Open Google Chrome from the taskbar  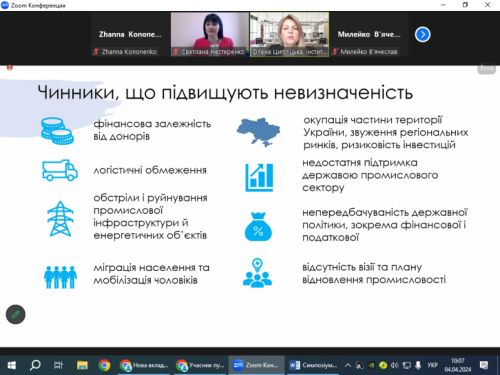104,366
